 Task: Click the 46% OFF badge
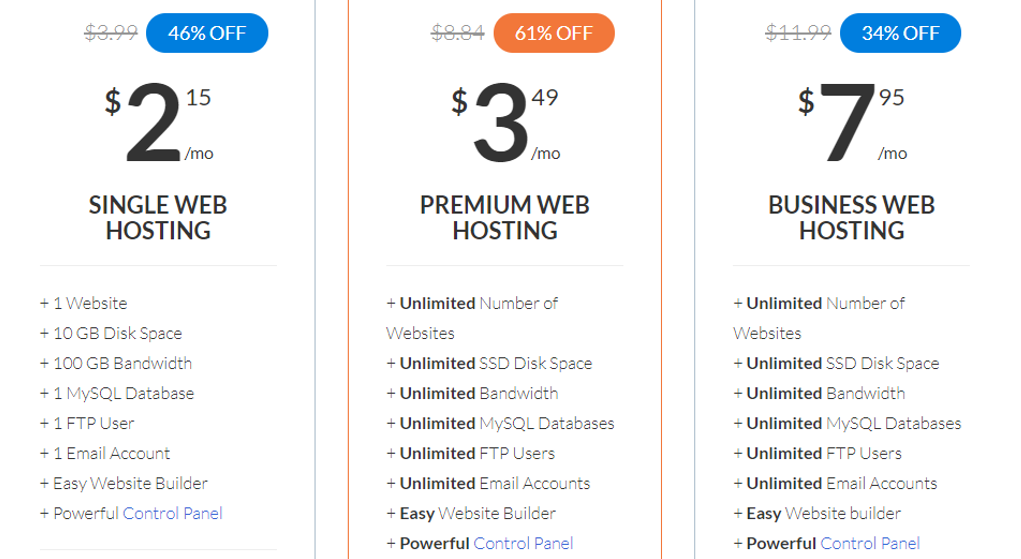207,33
